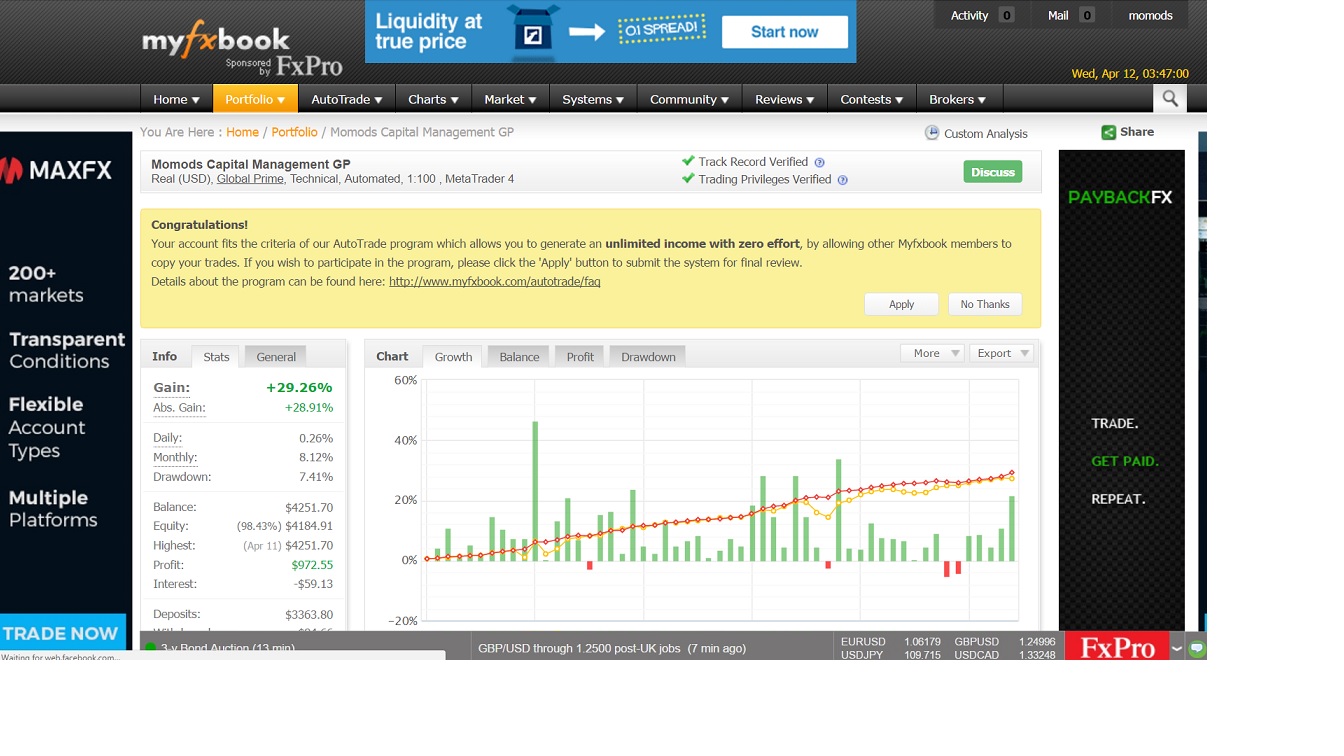Viewport: 1344px width, 756px height.
Task: Click the USDCAD quote in bottom bar
Action: click(1004, 655)
